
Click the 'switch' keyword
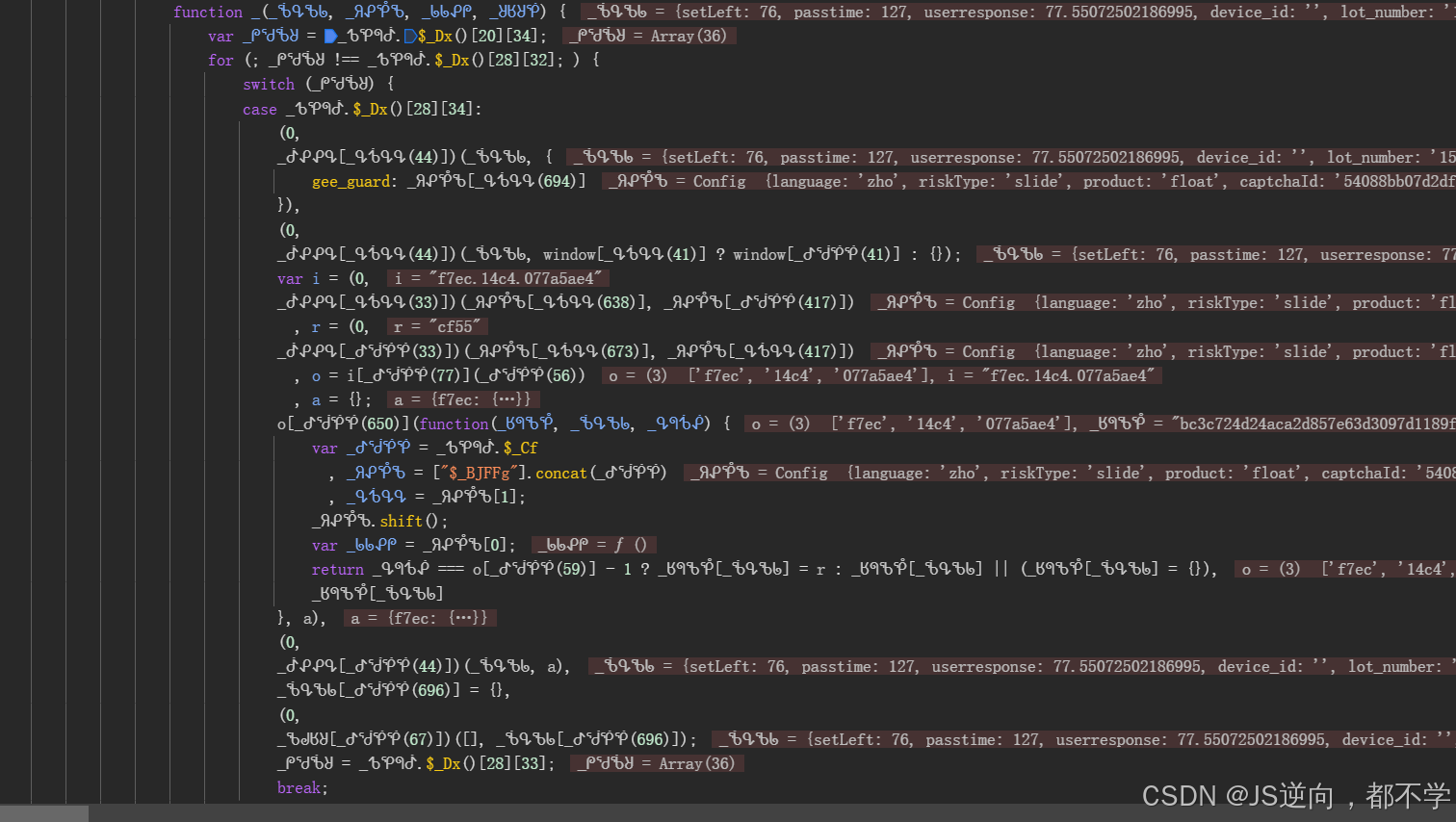pos(269,84)
